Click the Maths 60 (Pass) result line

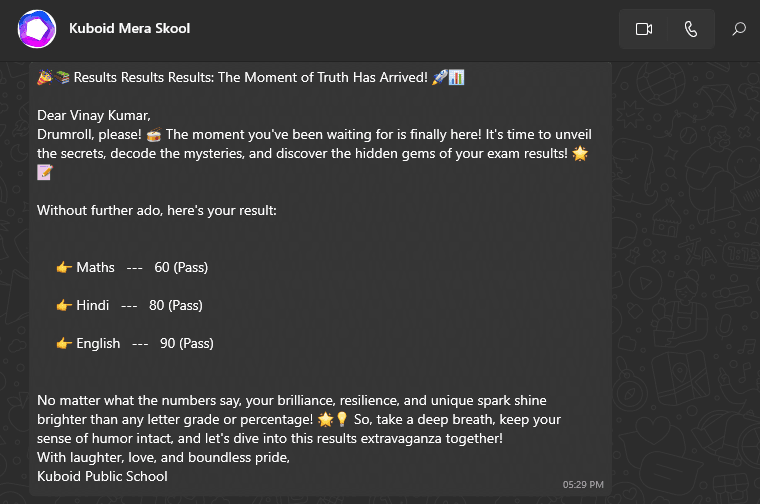tap(141, 267)
